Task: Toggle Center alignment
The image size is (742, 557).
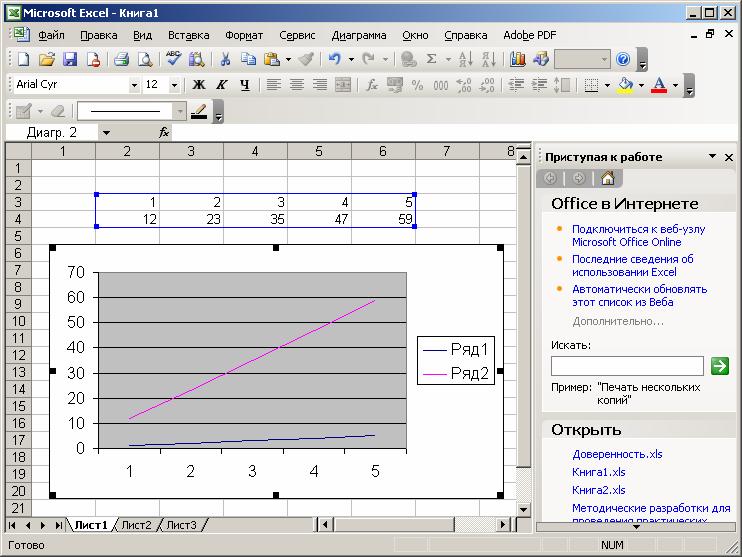Action: tap(297, 85)
